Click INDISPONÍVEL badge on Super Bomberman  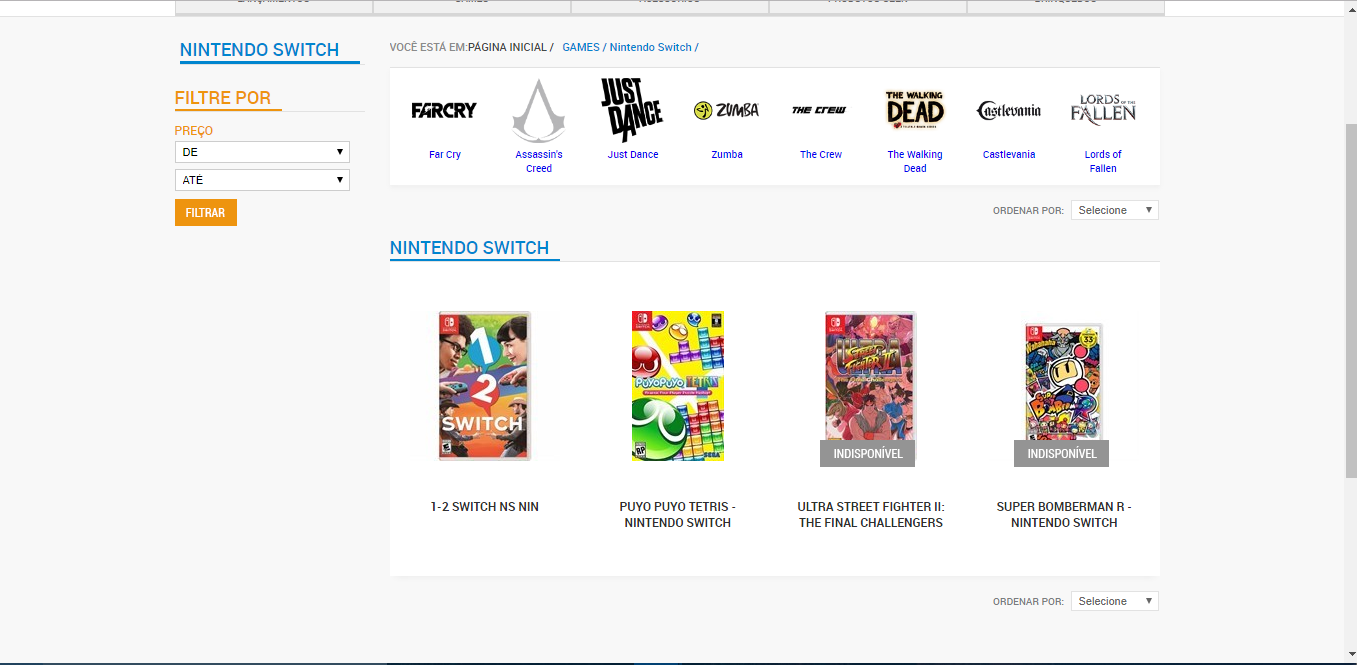click(1062, 454)
